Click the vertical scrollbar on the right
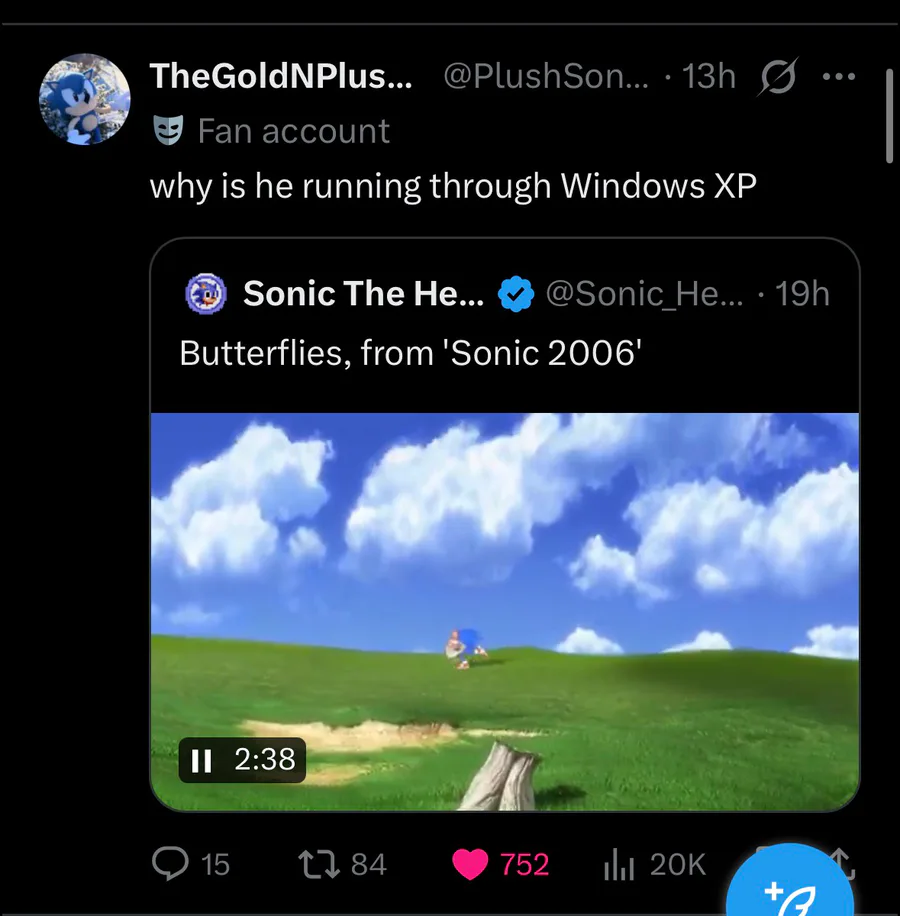 coord(889,115)
